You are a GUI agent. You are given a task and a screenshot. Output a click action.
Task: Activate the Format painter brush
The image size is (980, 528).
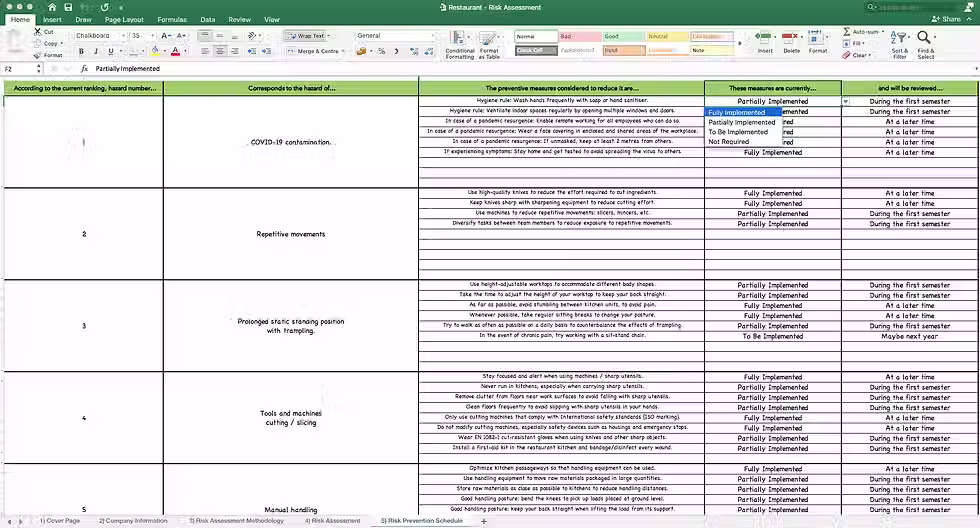(x=38, y=55)
